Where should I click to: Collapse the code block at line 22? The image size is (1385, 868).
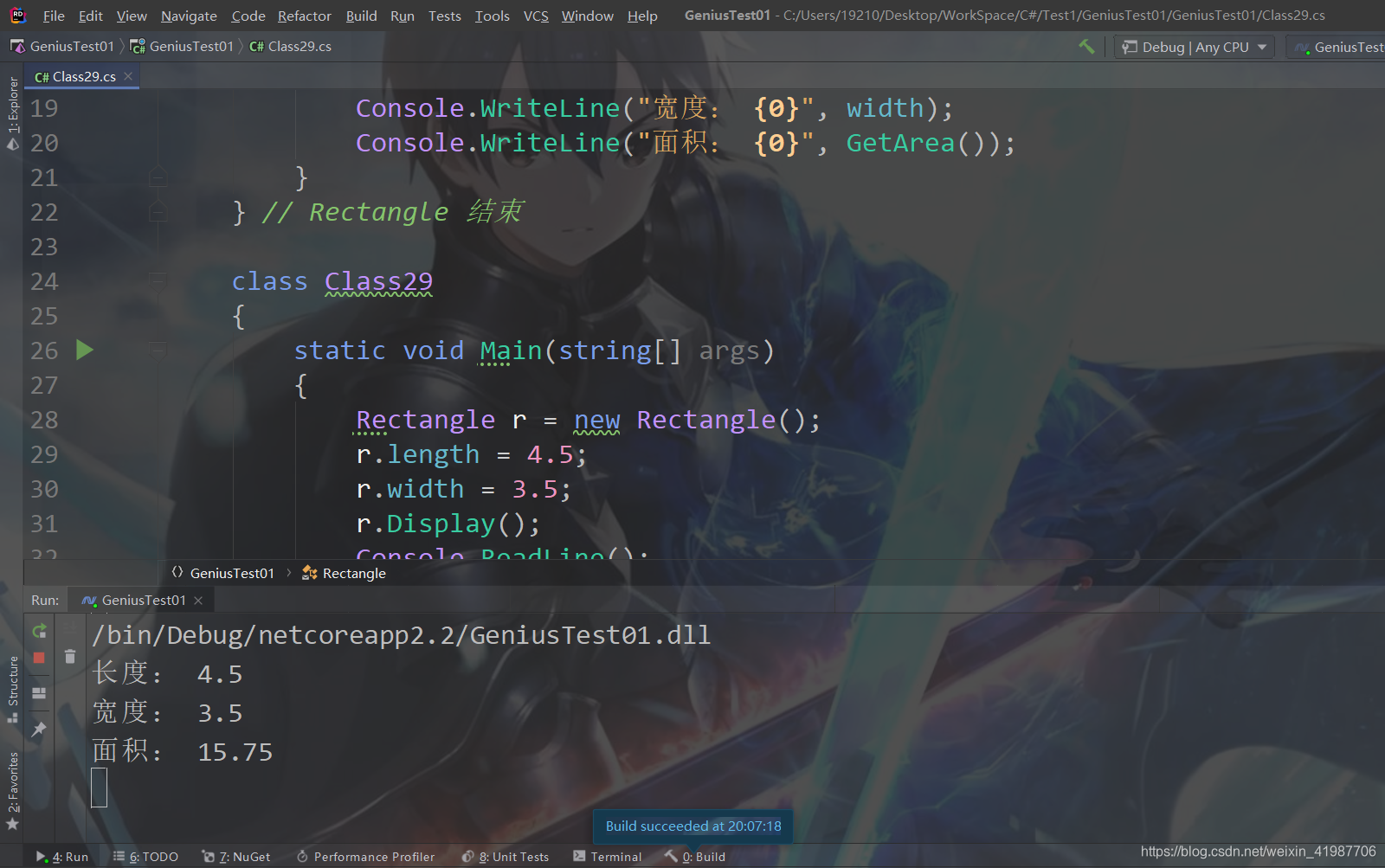(x=158, y=212)
